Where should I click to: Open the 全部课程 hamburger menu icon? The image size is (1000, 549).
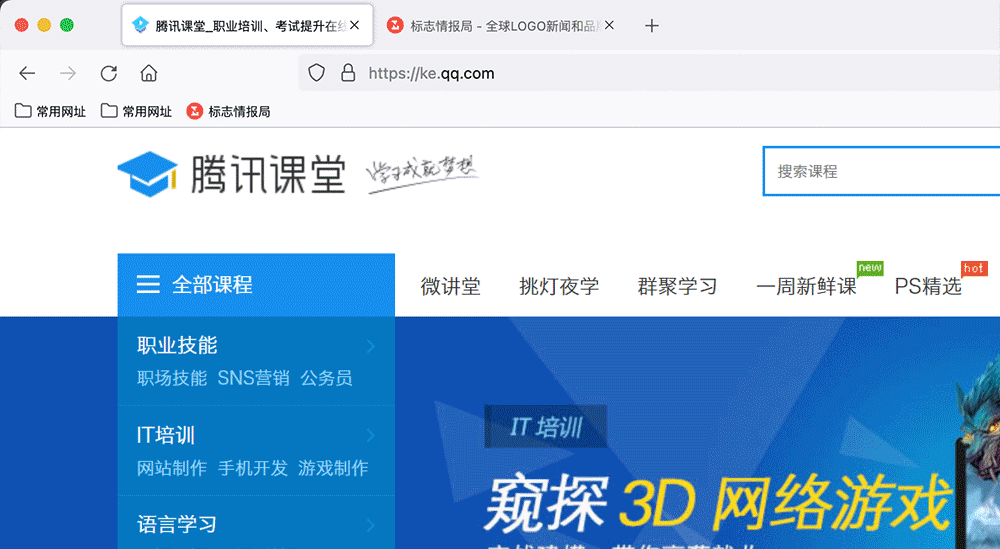(x=148, y=285)
